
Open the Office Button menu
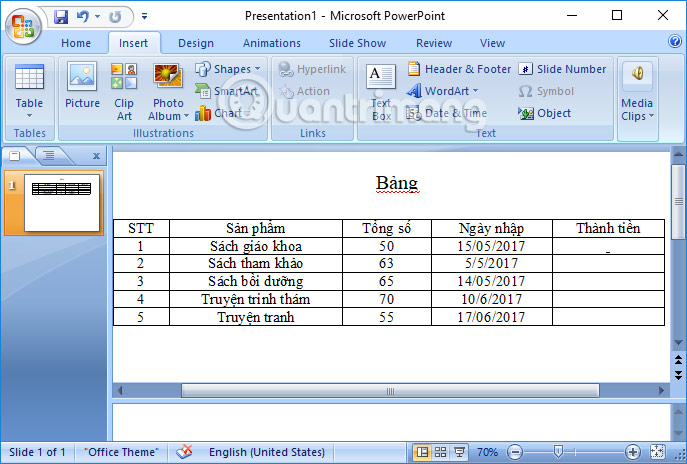click(23, 25)
